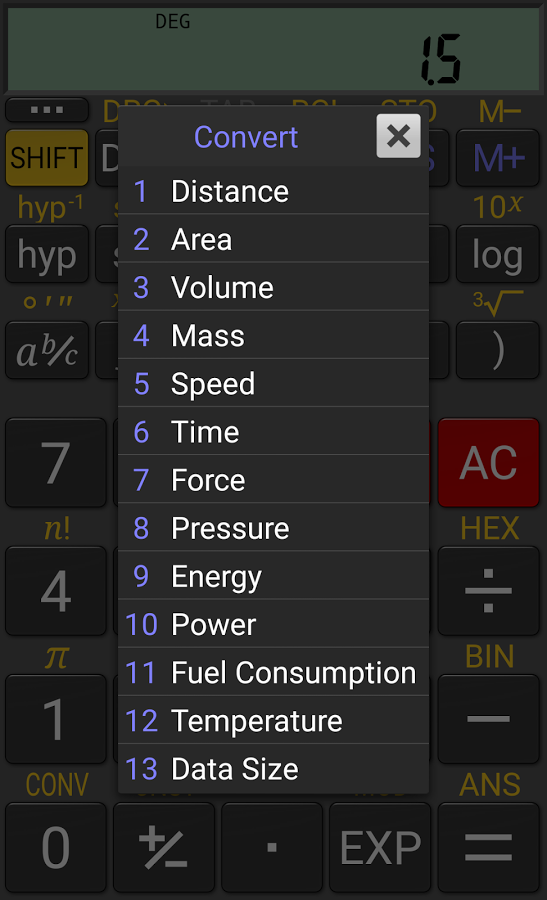Open Pressure conversion units
Viewport: 547px width, 900px height.
coord(273,528)
